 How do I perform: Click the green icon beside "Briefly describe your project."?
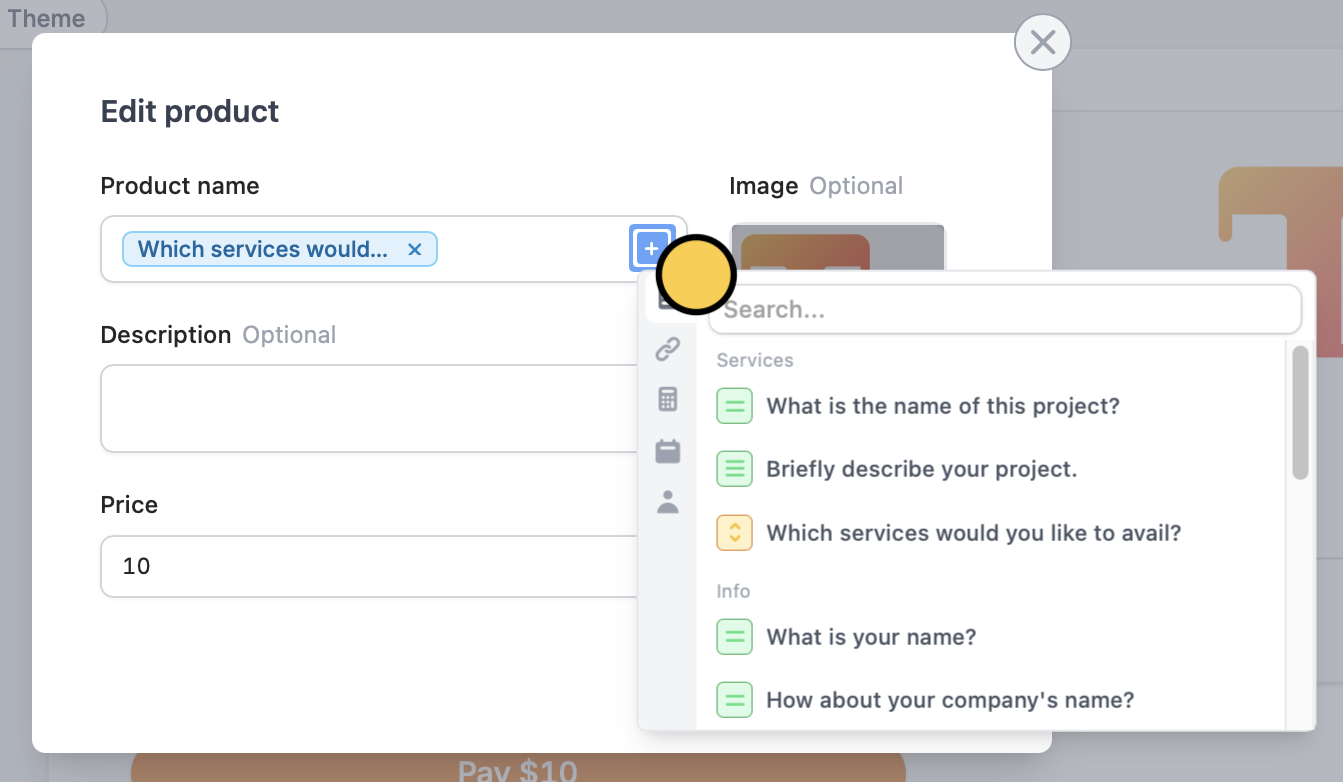click(735, 469)
